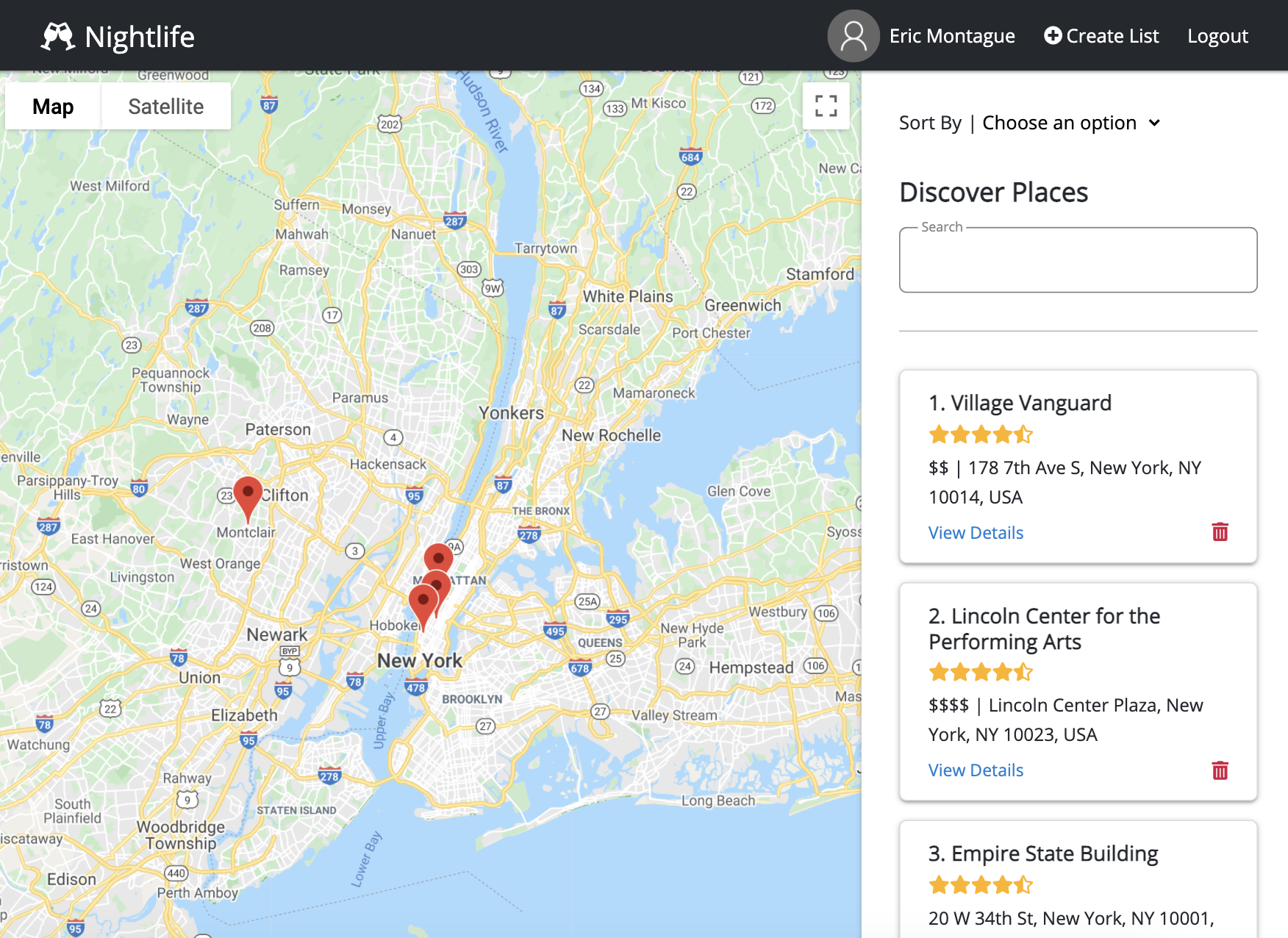This screenshot has height=938, width=1288.
Task: Delete Lincoln Center with trash icon
Action: 1220,770
